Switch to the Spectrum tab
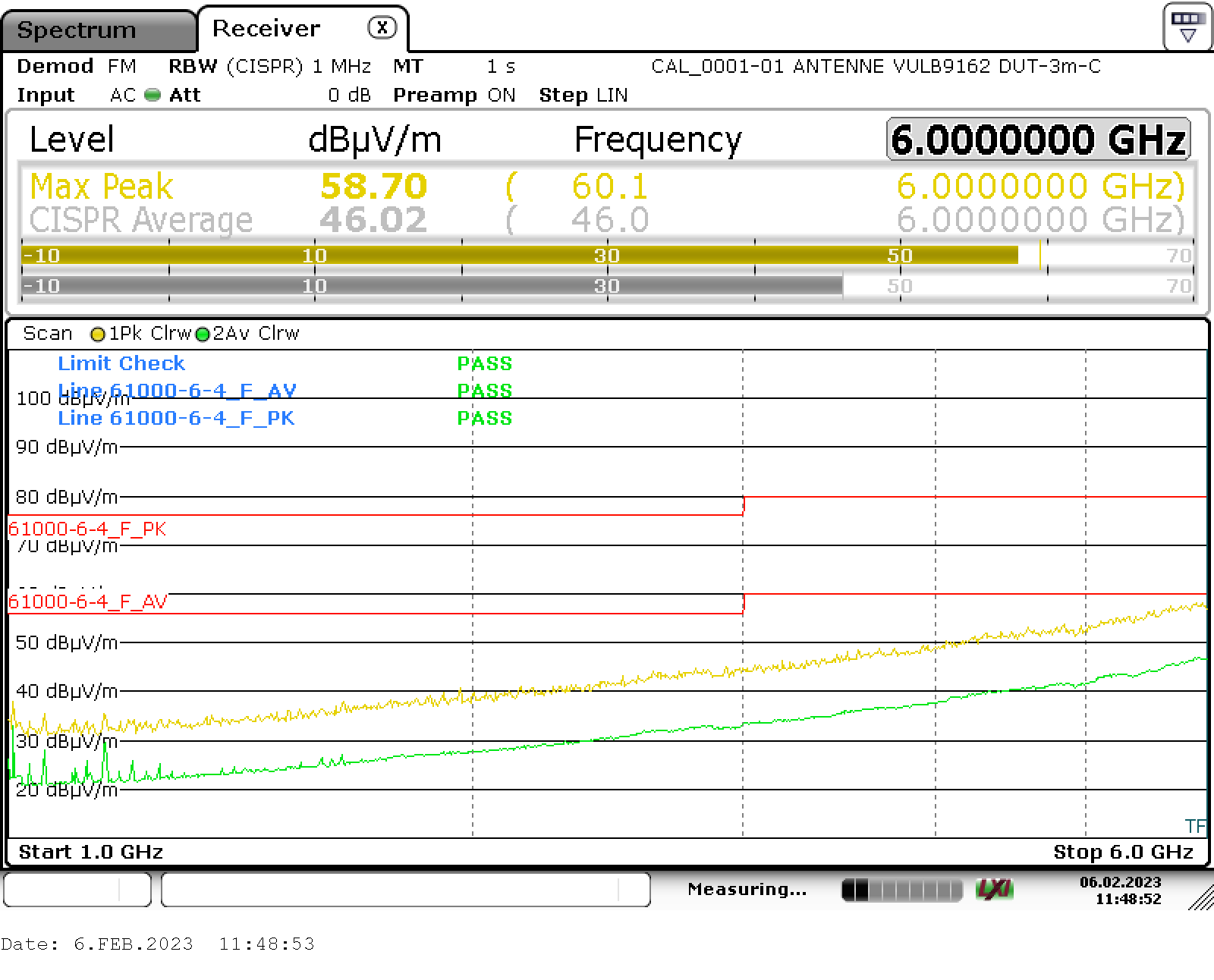 point(97,30)
